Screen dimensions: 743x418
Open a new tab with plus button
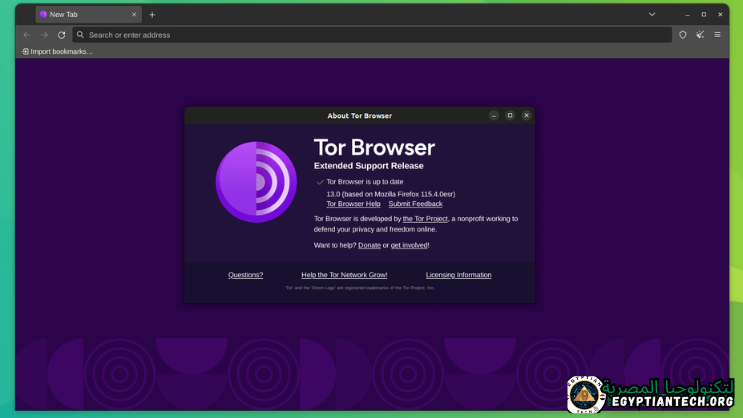tap(152, 15)
